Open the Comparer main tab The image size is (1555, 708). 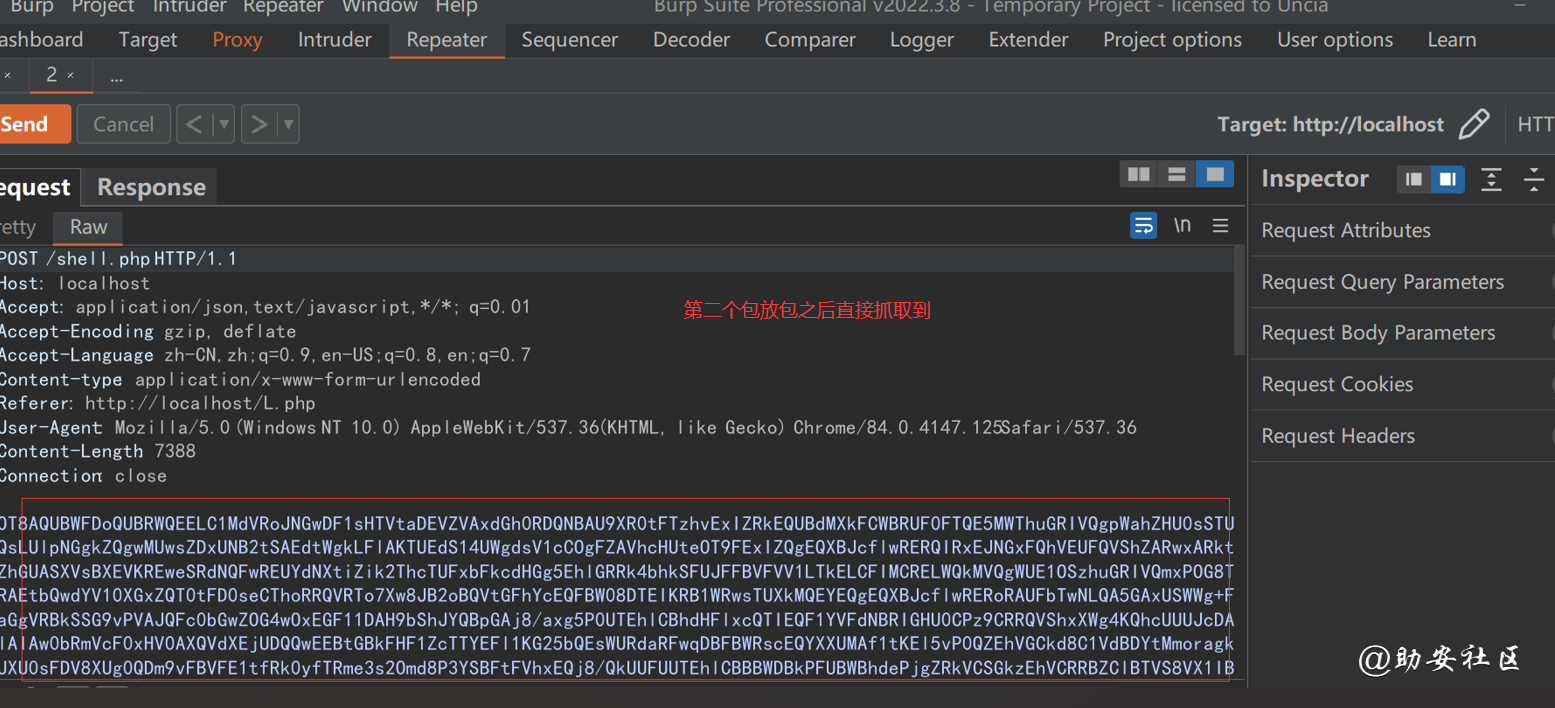[810, 40]
